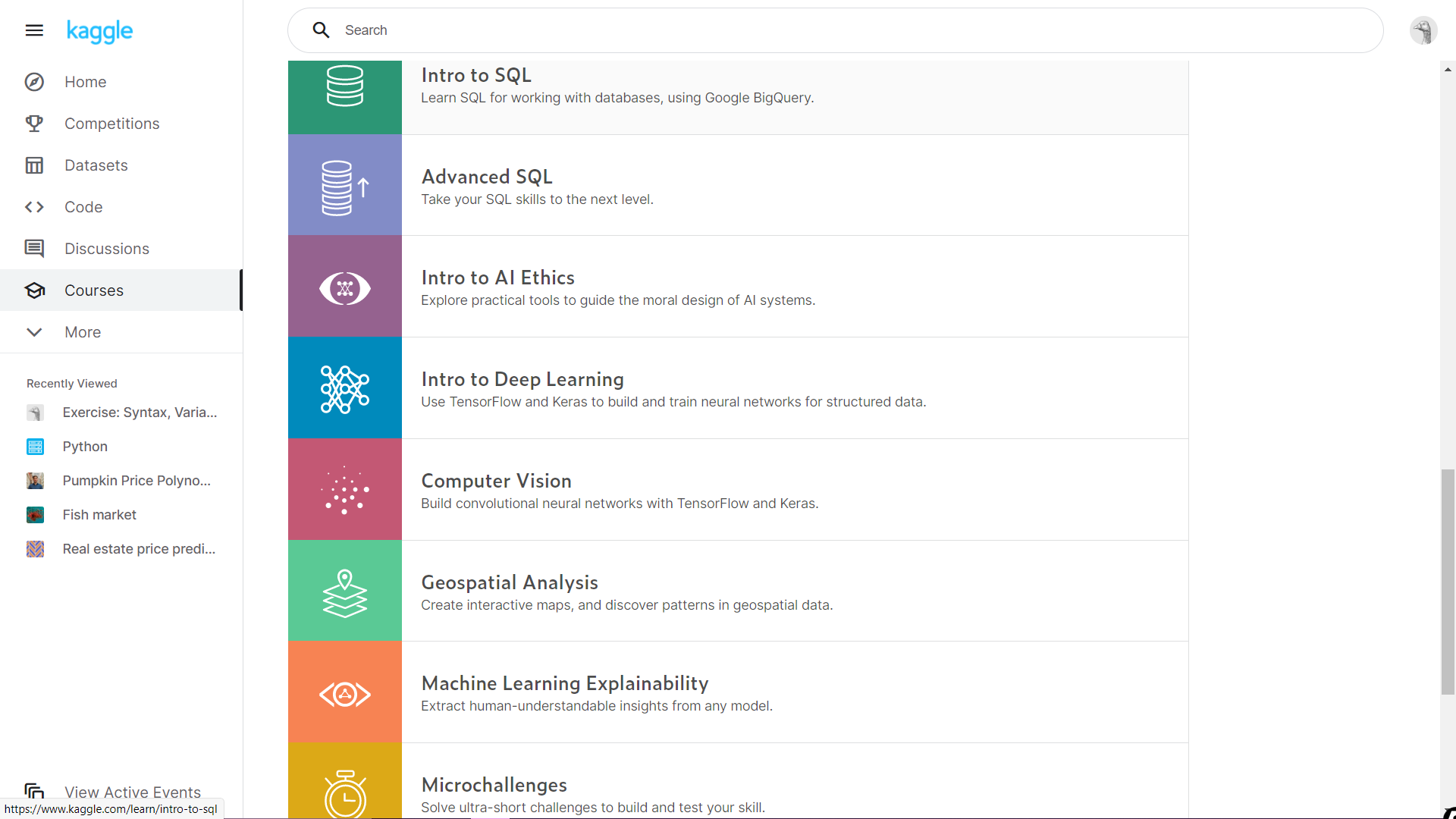Open the user profile avatar
This screenshot has height=819, width=1456.
(x=1423, y=31)
